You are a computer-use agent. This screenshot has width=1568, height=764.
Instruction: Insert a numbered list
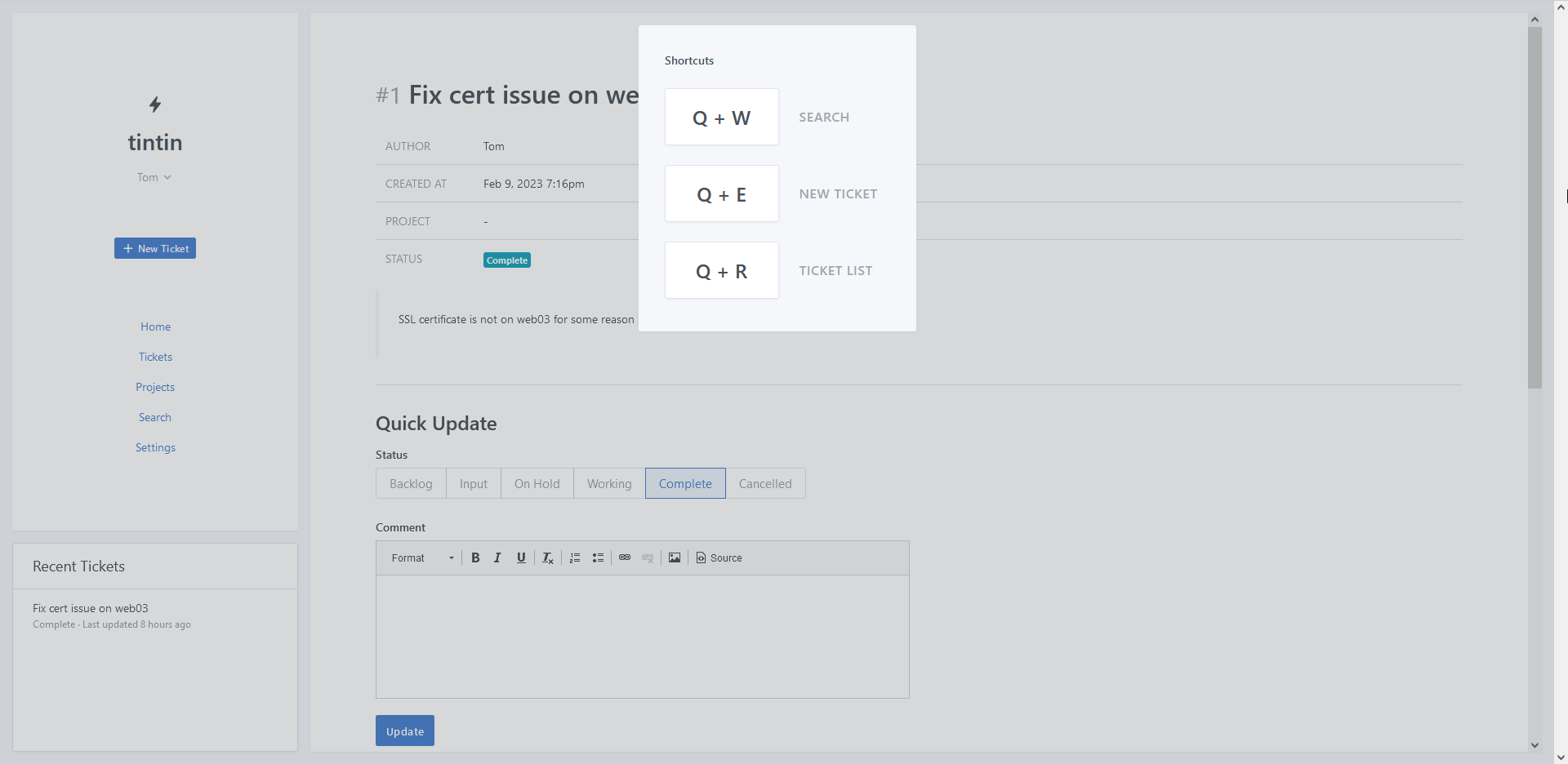pyautogui.click(x=575, y=558)
